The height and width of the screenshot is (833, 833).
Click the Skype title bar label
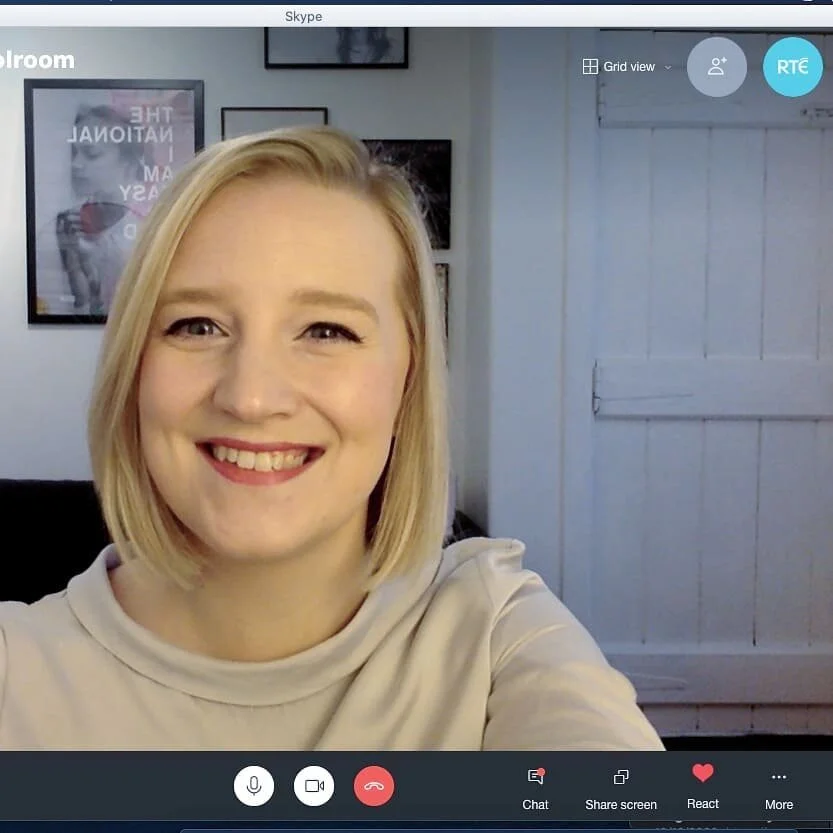(x=303, y=16)
